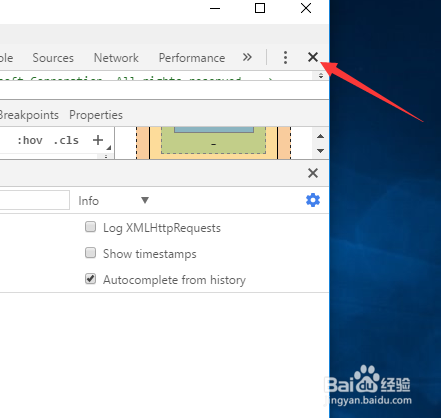Screen dimensions: 441x418
Task: Open the DevTools three-dot customize menu
Action: click(285, 58)
